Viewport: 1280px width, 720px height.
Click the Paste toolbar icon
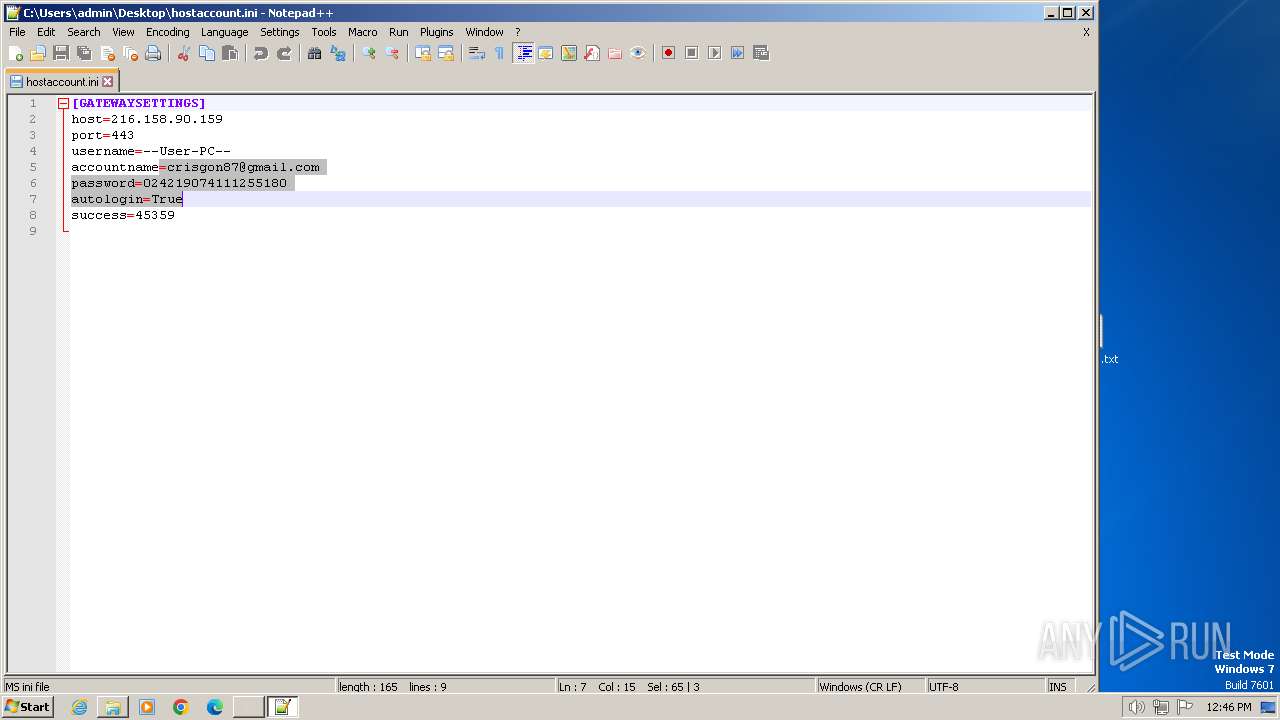click(230, 53)
